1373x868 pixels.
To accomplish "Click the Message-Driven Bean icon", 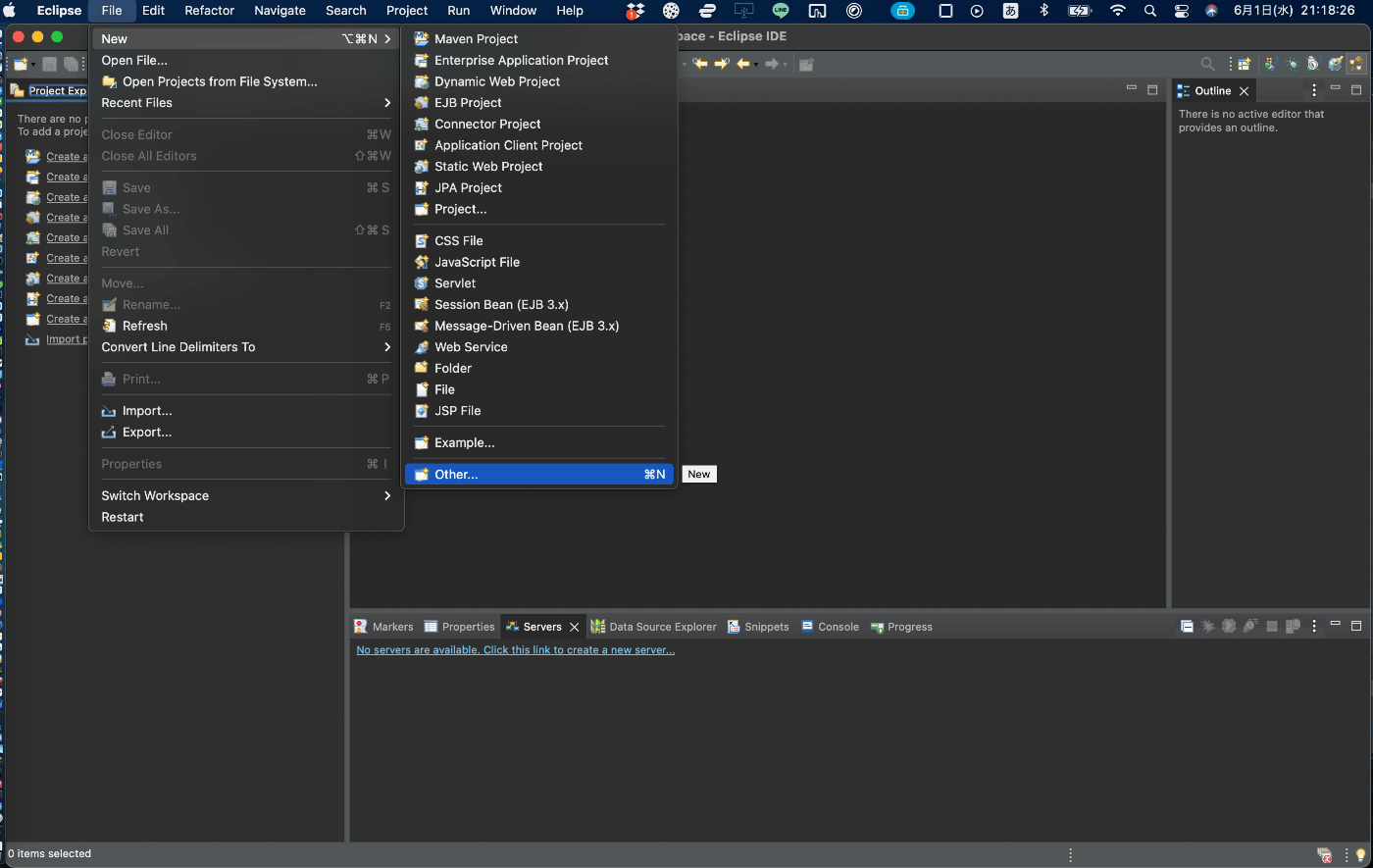I will (x=422, y=327).
